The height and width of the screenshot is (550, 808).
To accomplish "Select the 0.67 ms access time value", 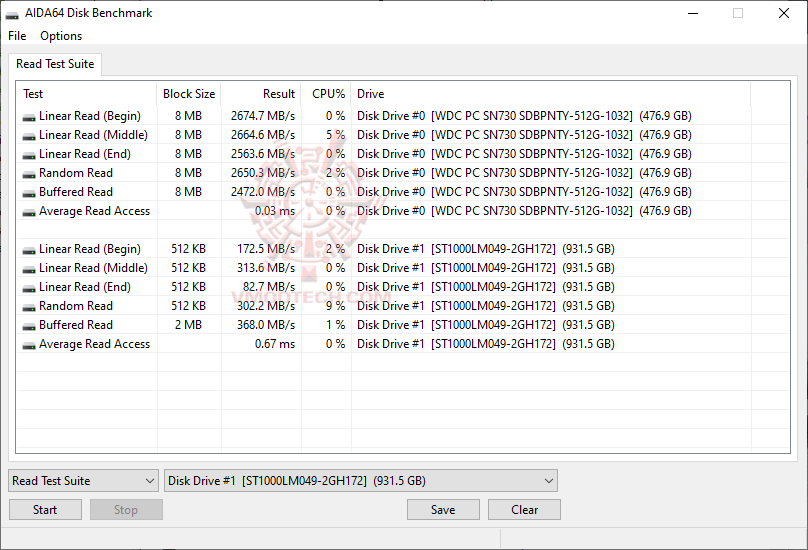I will pyautogui.click(x=275, y=344).
